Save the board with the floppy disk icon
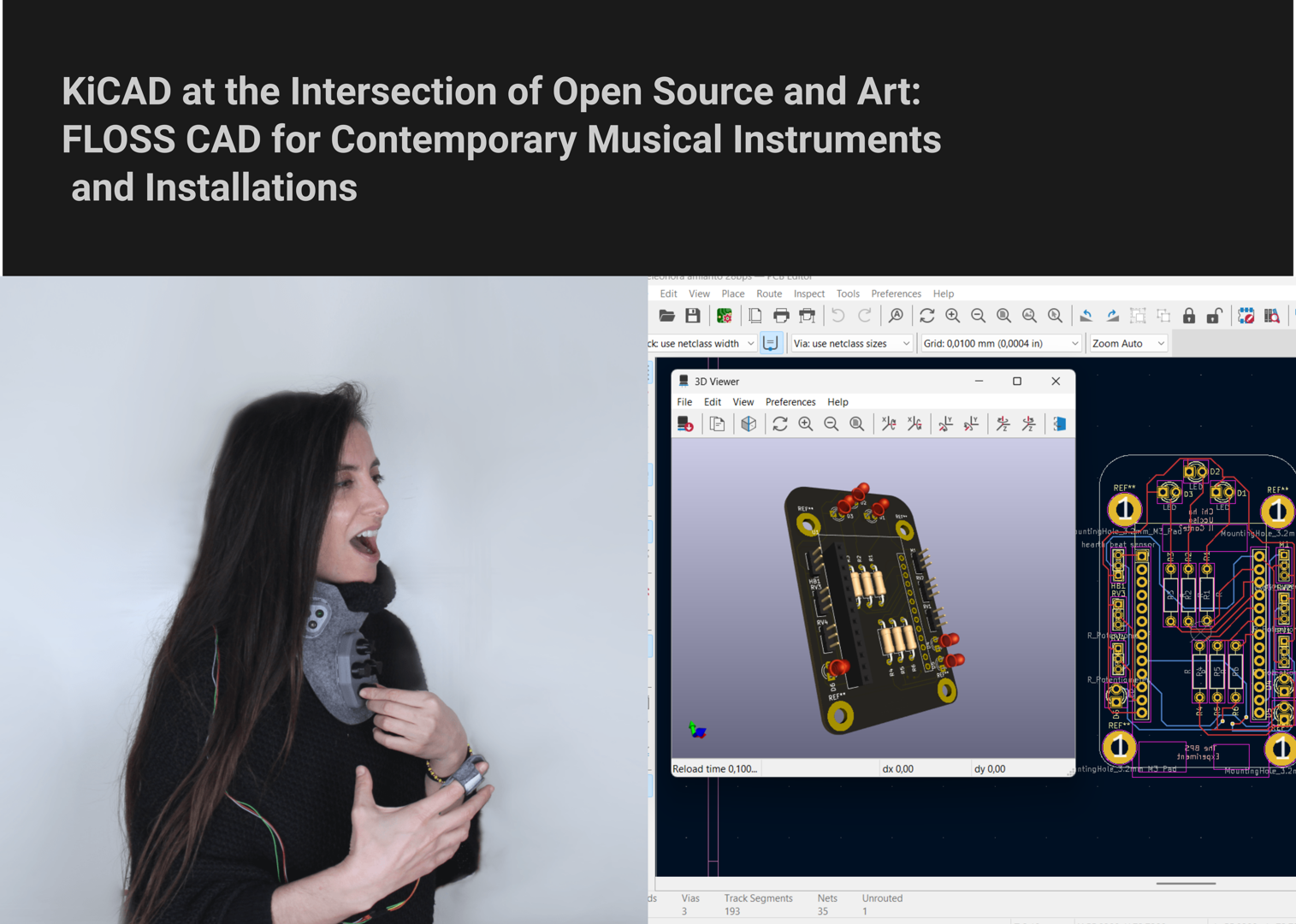Image resolution: width=1296 pixels, height=924 pixels. 693,317
